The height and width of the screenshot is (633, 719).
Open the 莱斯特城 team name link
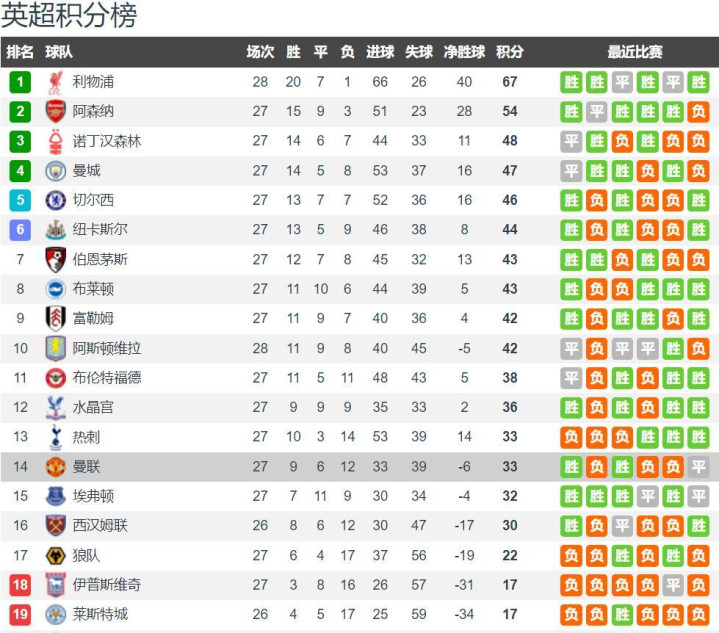[x=100, y=614]
